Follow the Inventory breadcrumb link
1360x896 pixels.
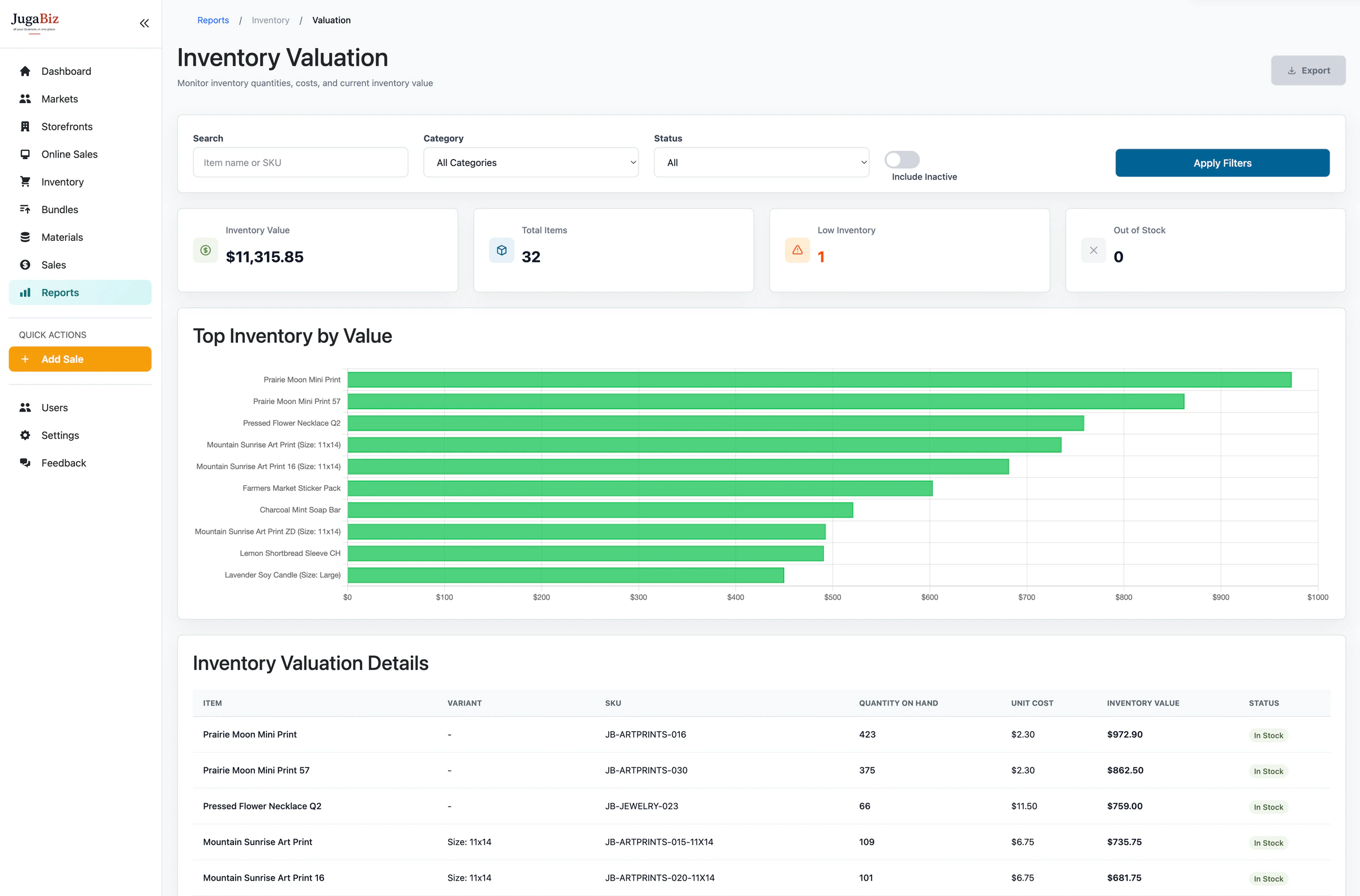(270, 20)
